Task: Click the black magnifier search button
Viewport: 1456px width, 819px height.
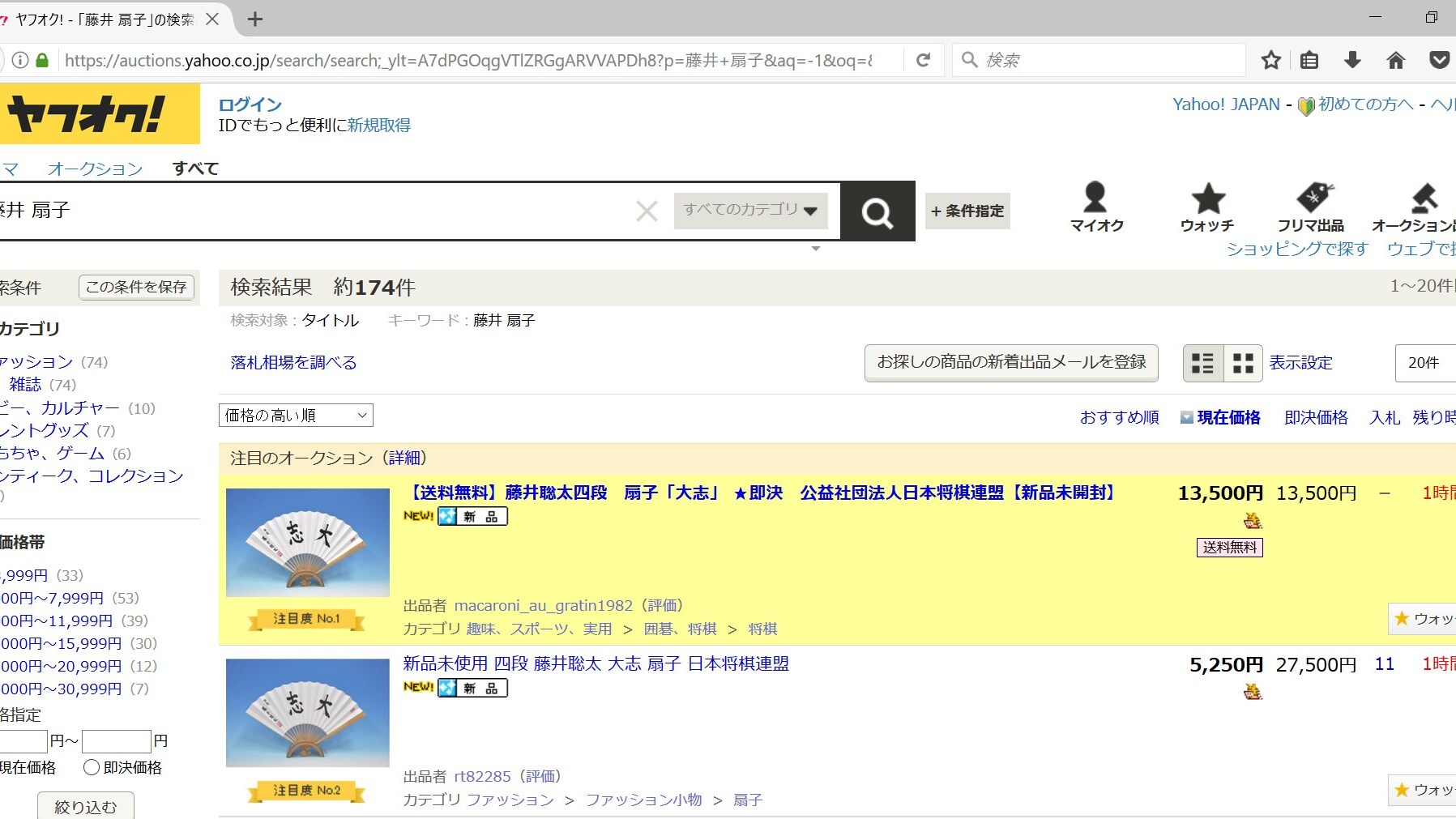Action: [877, 211]
